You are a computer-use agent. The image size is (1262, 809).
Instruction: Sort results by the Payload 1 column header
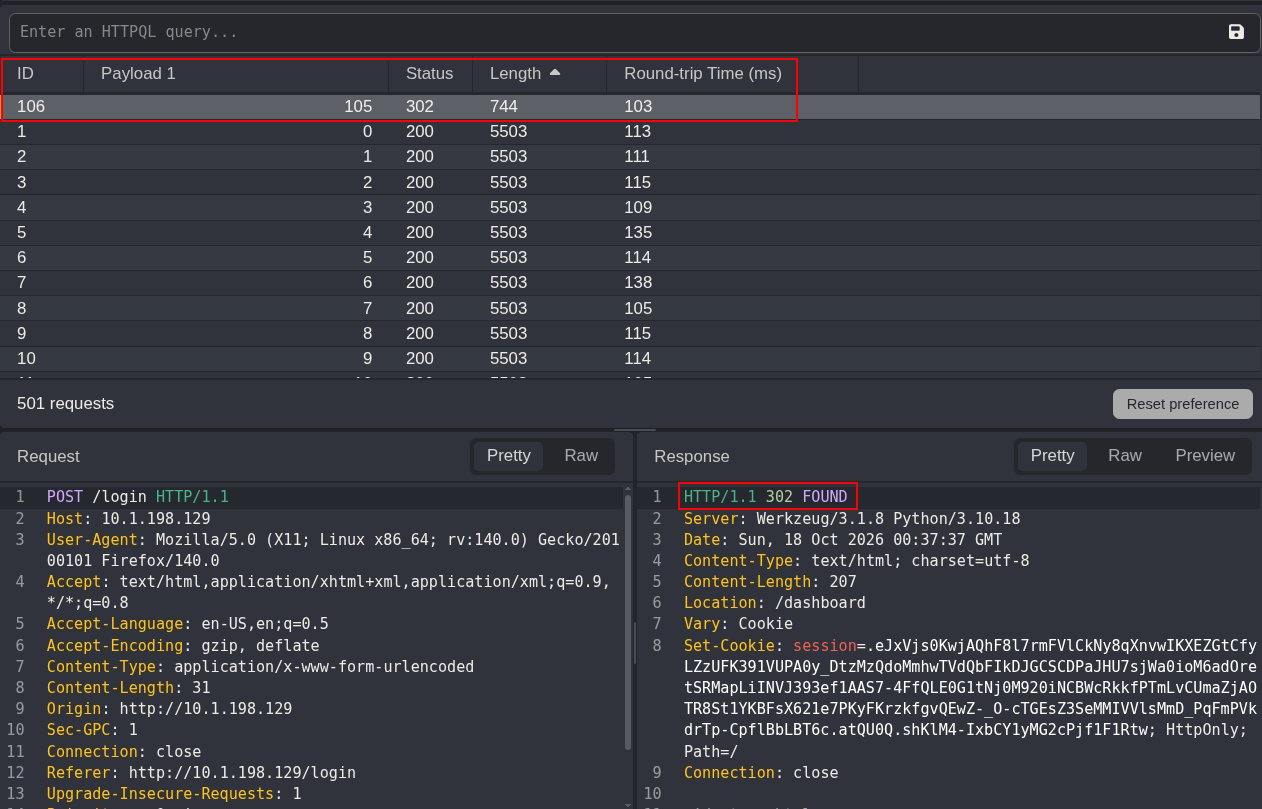click(x=138, y=73)
